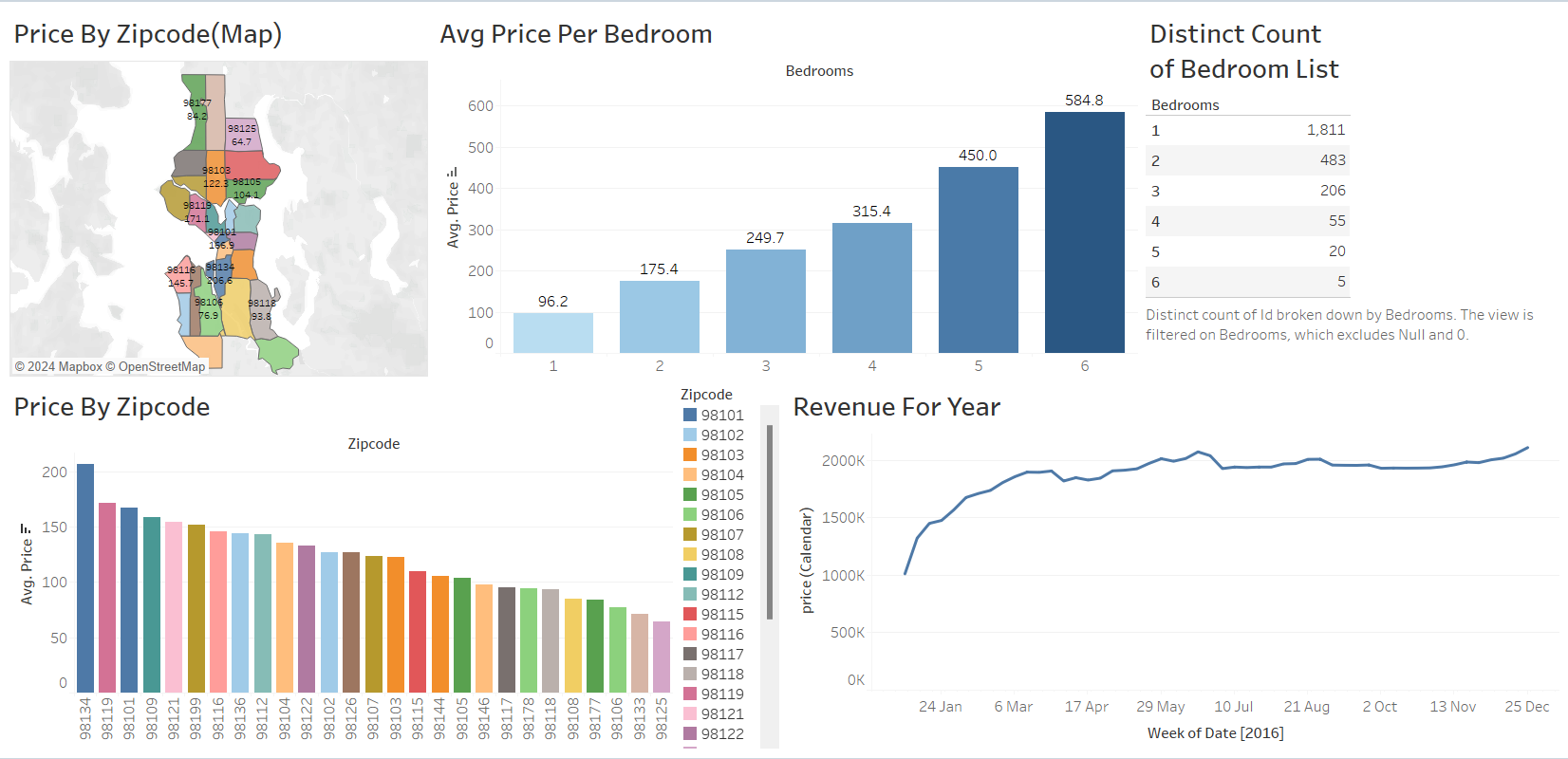Click the distinct count filter description caption
Screen dimensions: 1568x759
[1339, 324]
